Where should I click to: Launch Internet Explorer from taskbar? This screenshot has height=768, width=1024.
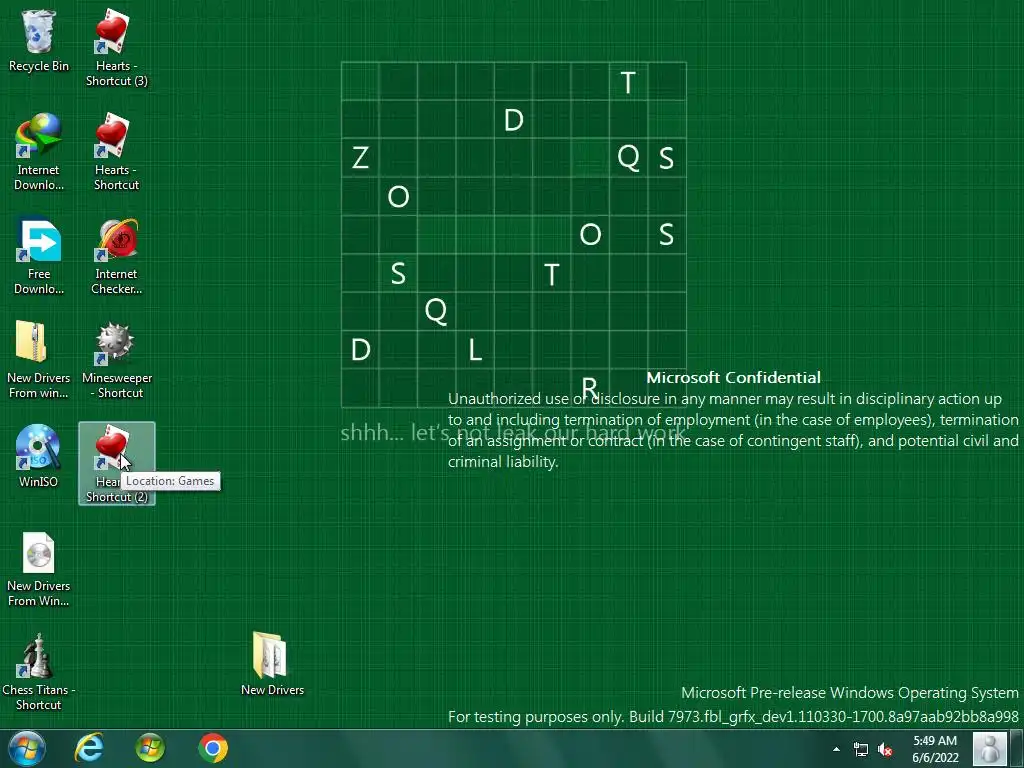89,748
